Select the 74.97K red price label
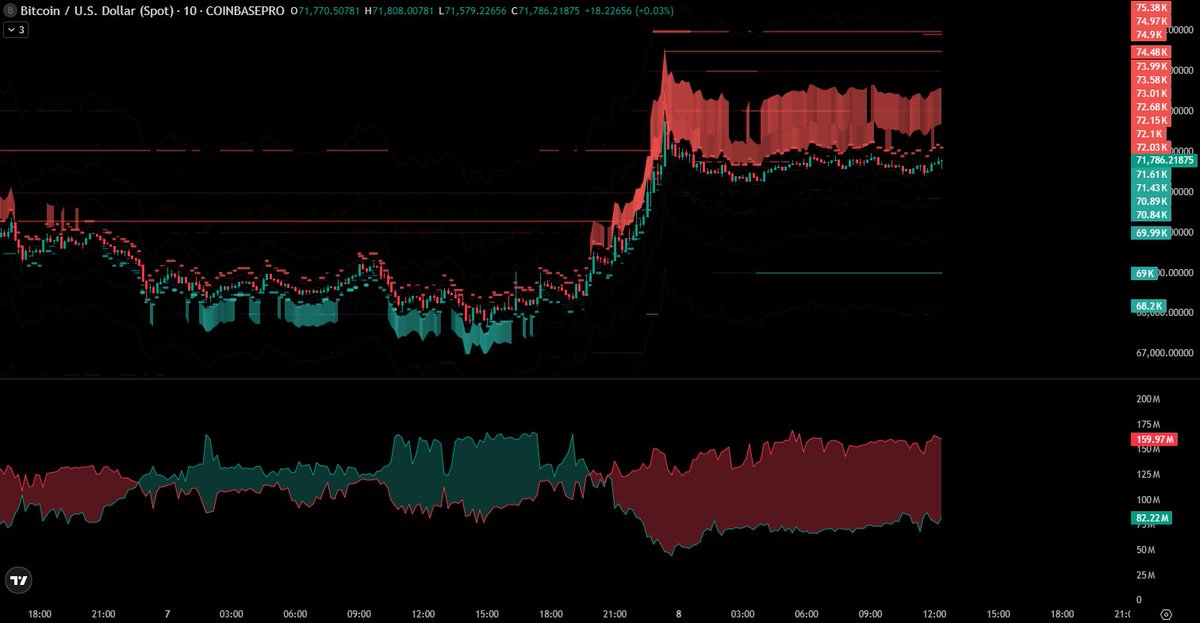 [x=1152, y=20]
